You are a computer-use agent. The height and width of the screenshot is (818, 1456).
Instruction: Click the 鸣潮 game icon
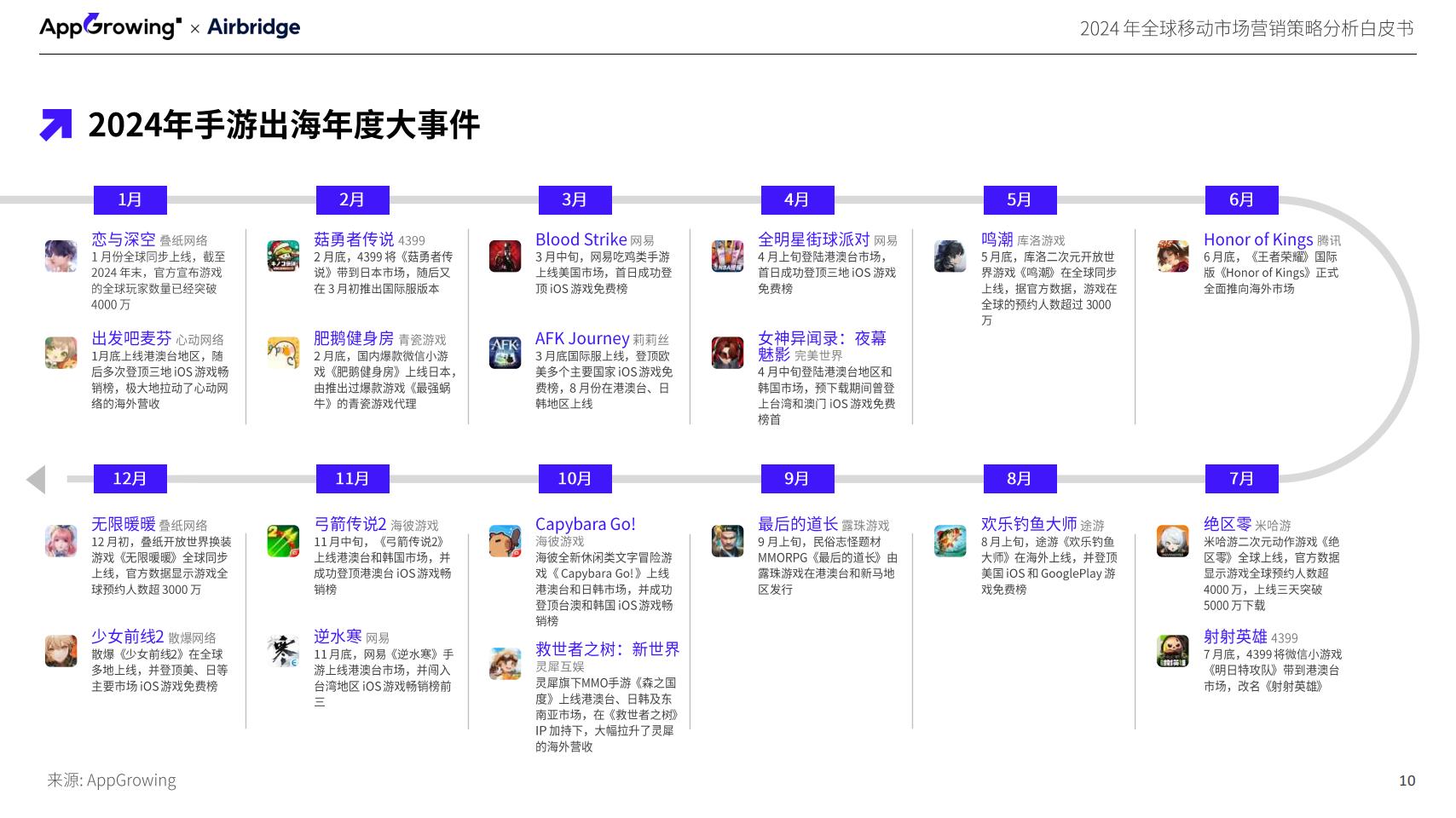pyautogui.click(x=950, y=256)
